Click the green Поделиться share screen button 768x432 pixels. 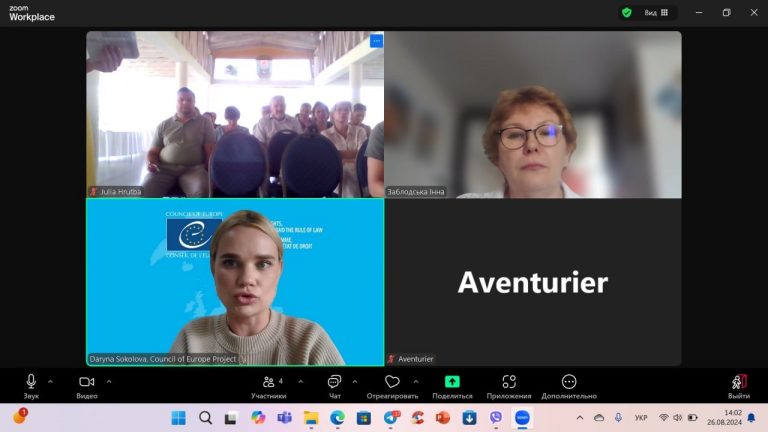click(x=452, y=385)
